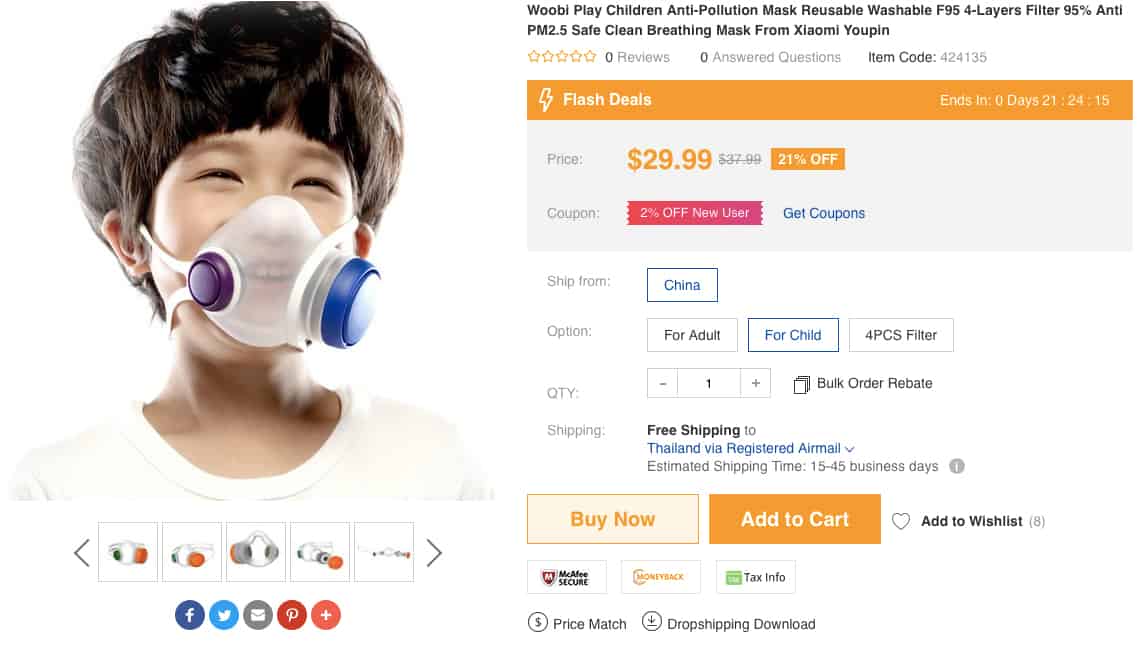Open the Get Coupons link
The width and height of the screenshot is (1139, 645).
(824, 213)
